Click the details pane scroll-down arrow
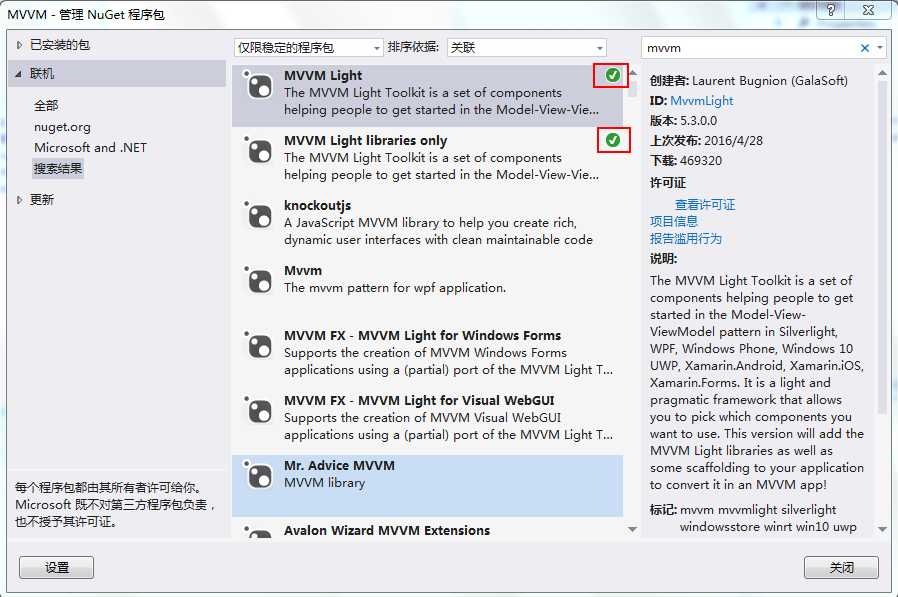The height and width of the screenshot is (597, 898). point(882,529)
